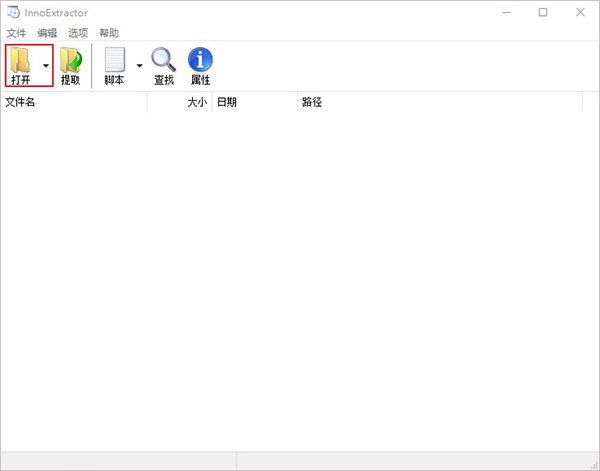Screen dimensions: 600x471
Task: Maximize the InnoExtractor window
Action: pos(543,13)
